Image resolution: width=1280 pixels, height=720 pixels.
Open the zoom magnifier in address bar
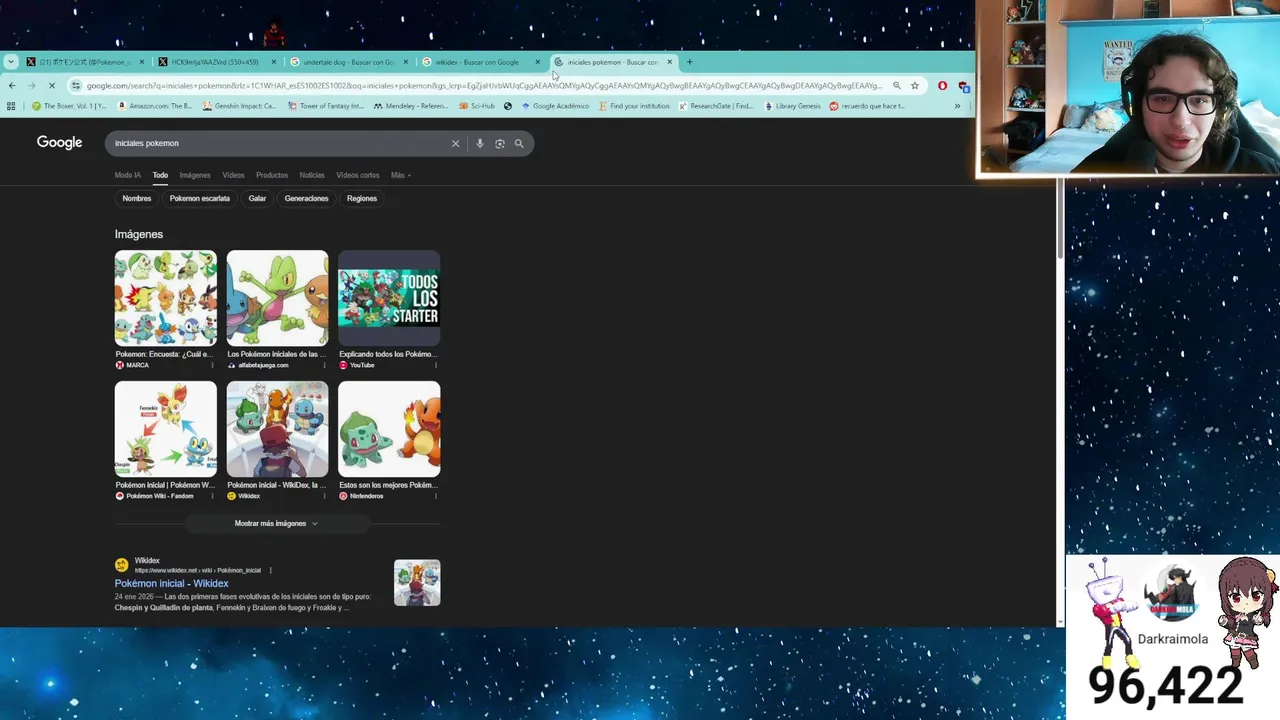pos(896,86)
